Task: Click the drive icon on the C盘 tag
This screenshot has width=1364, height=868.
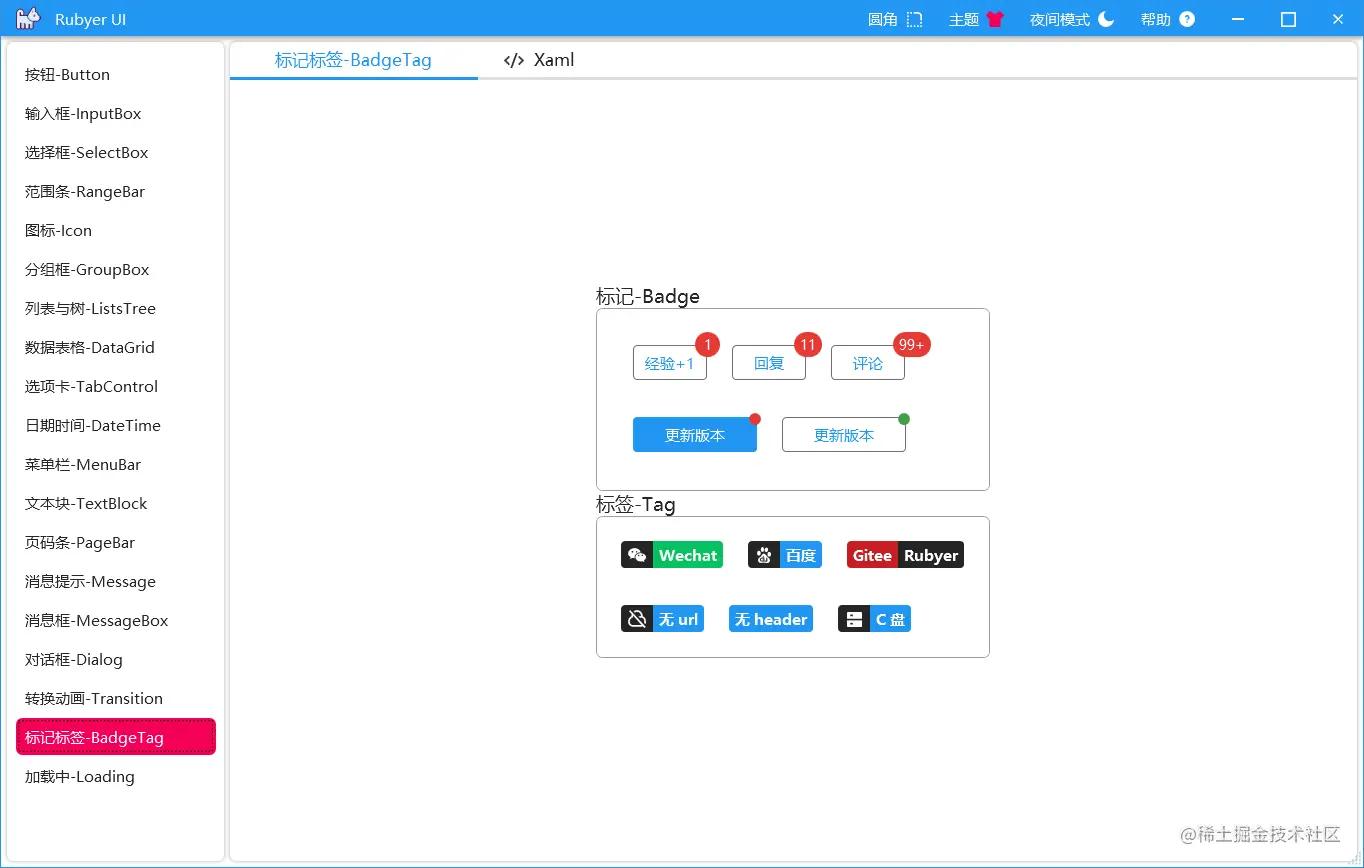Action: click(x=853, y=618)
